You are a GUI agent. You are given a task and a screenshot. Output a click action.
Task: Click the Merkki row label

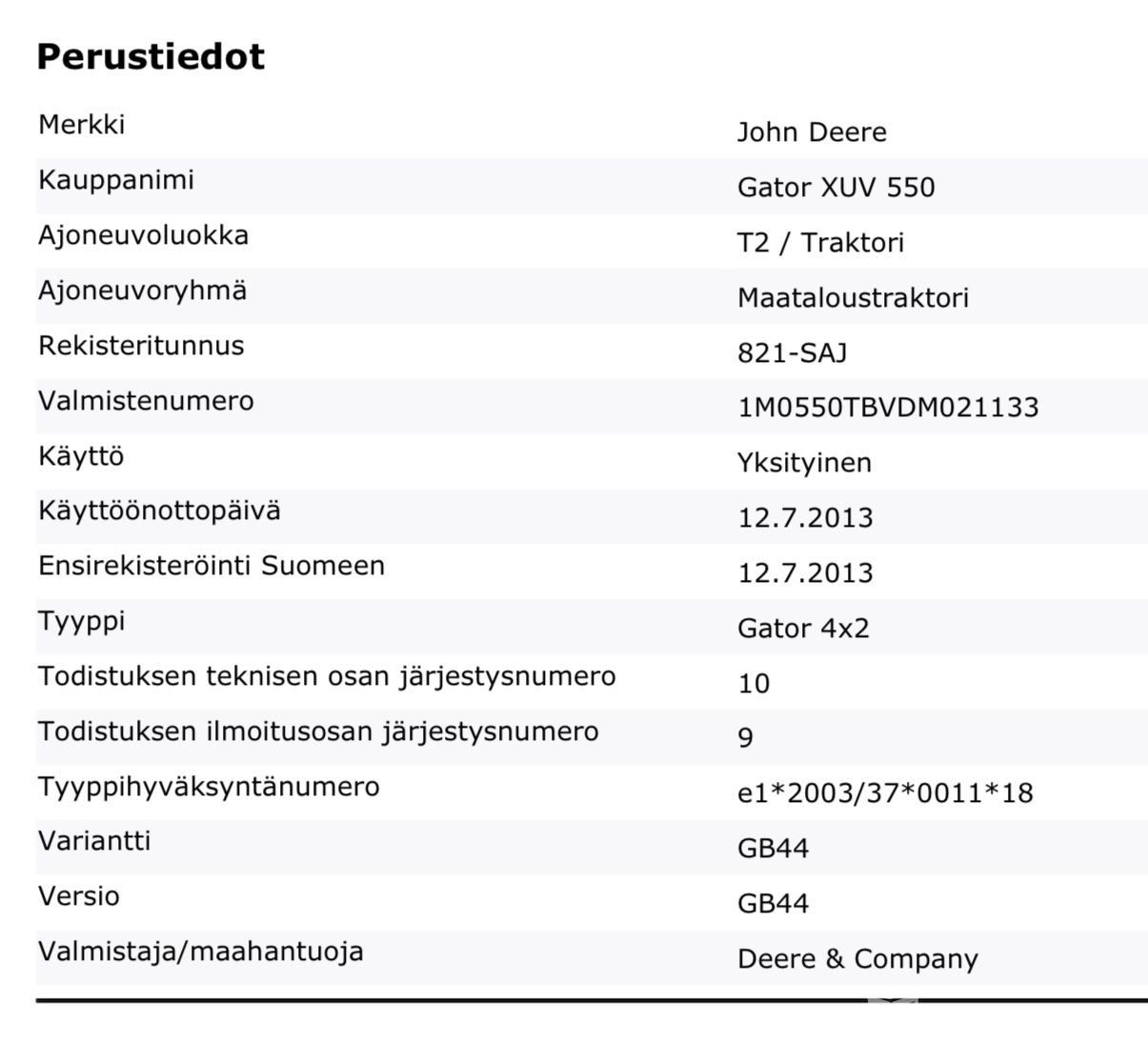pyautogui.click(x=81, y=125)
